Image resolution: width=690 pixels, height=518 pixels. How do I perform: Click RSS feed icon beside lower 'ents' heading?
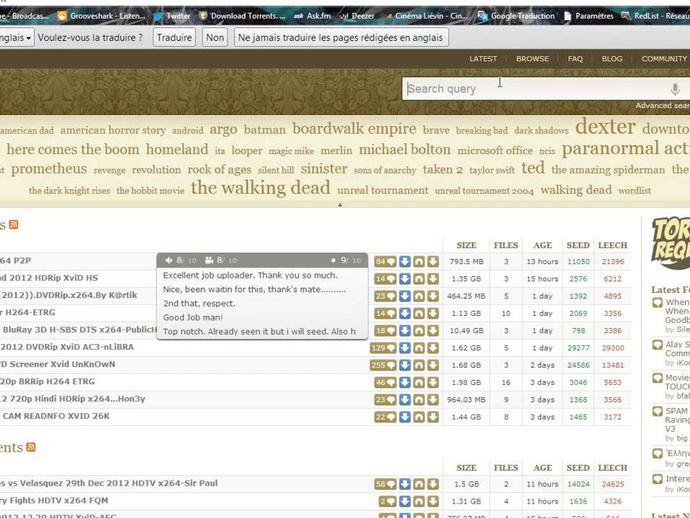[31, 447]
